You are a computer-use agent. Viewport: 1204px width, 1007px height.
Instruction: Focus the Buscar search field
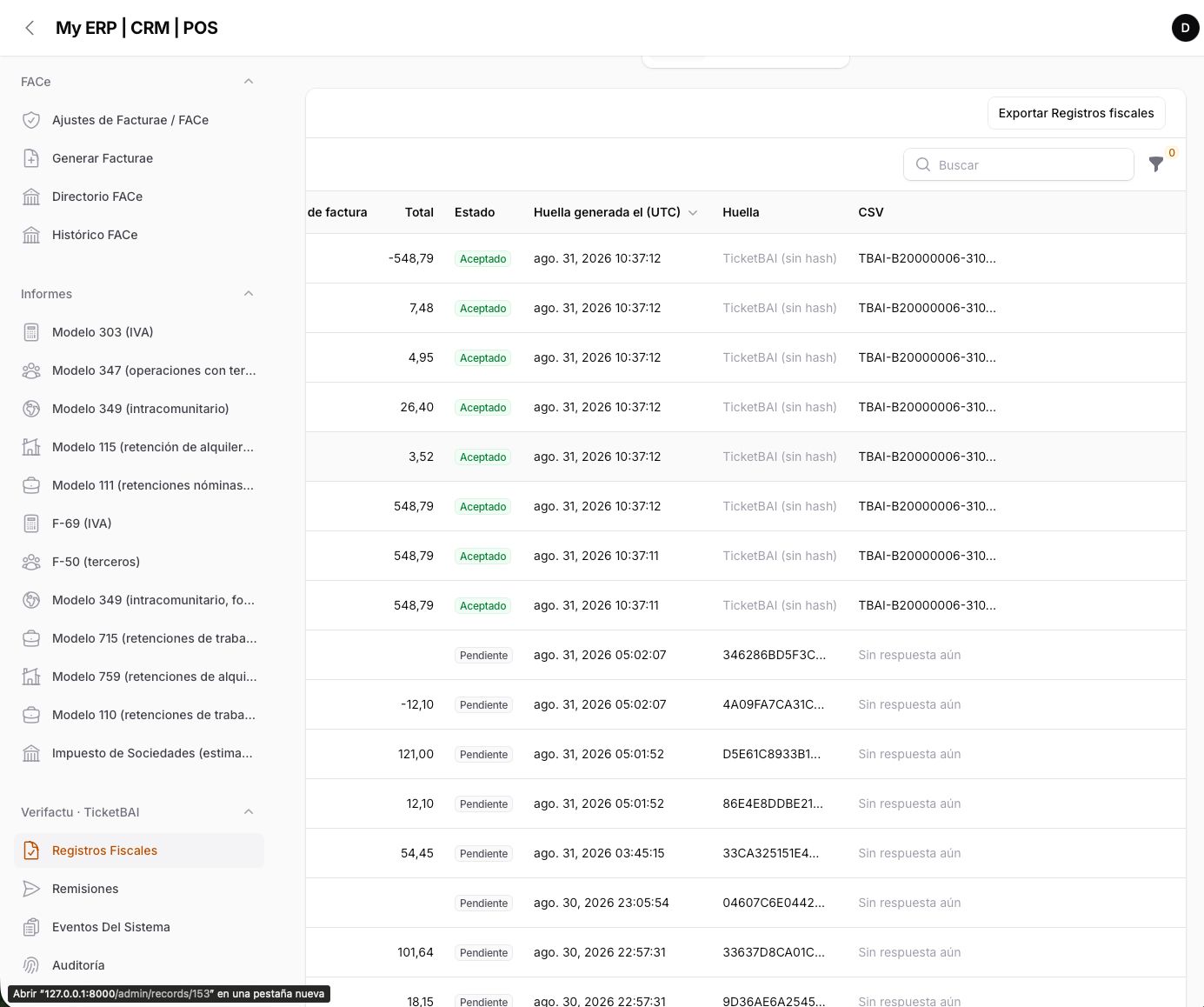pos(1019,164)
